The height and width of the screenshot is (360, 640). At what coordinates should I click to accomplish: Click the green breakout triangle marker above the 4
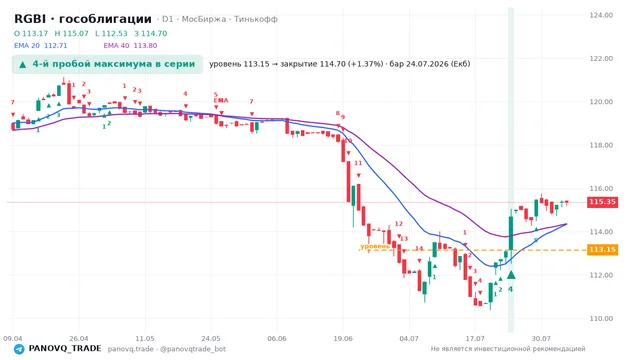[x=511, y=275]
